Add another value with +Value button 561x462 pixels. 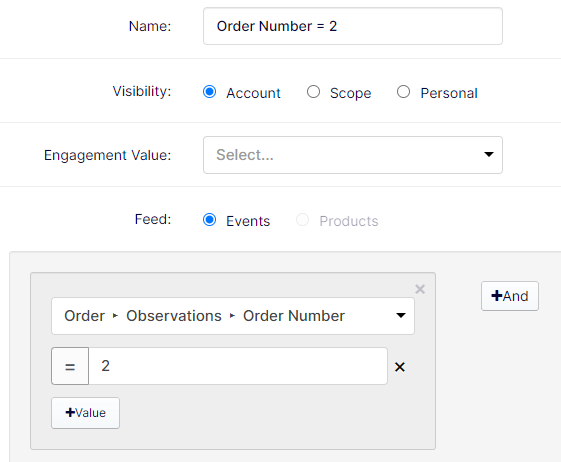click(86, 413)
